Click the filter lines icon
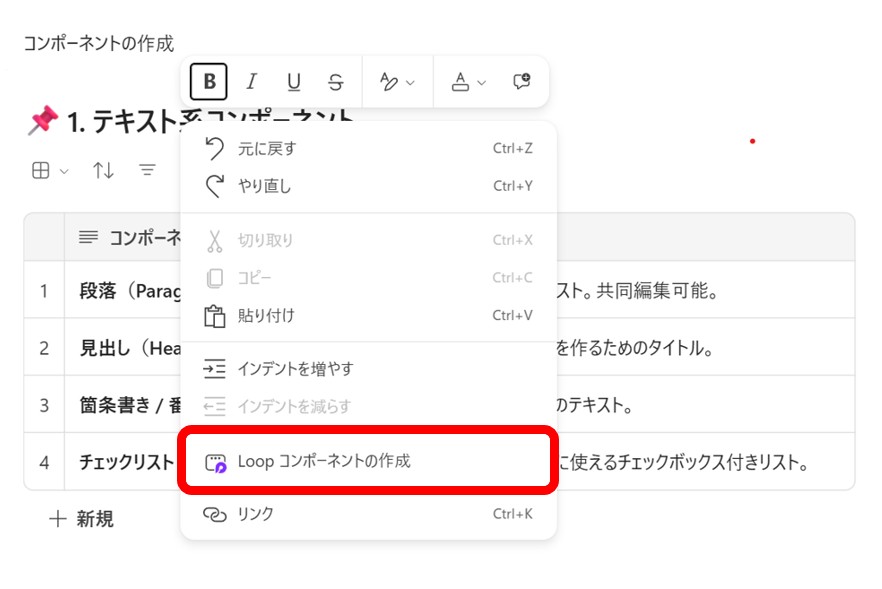Image resolution: width=882 pixels, height=589 pixels. (147, 171)
